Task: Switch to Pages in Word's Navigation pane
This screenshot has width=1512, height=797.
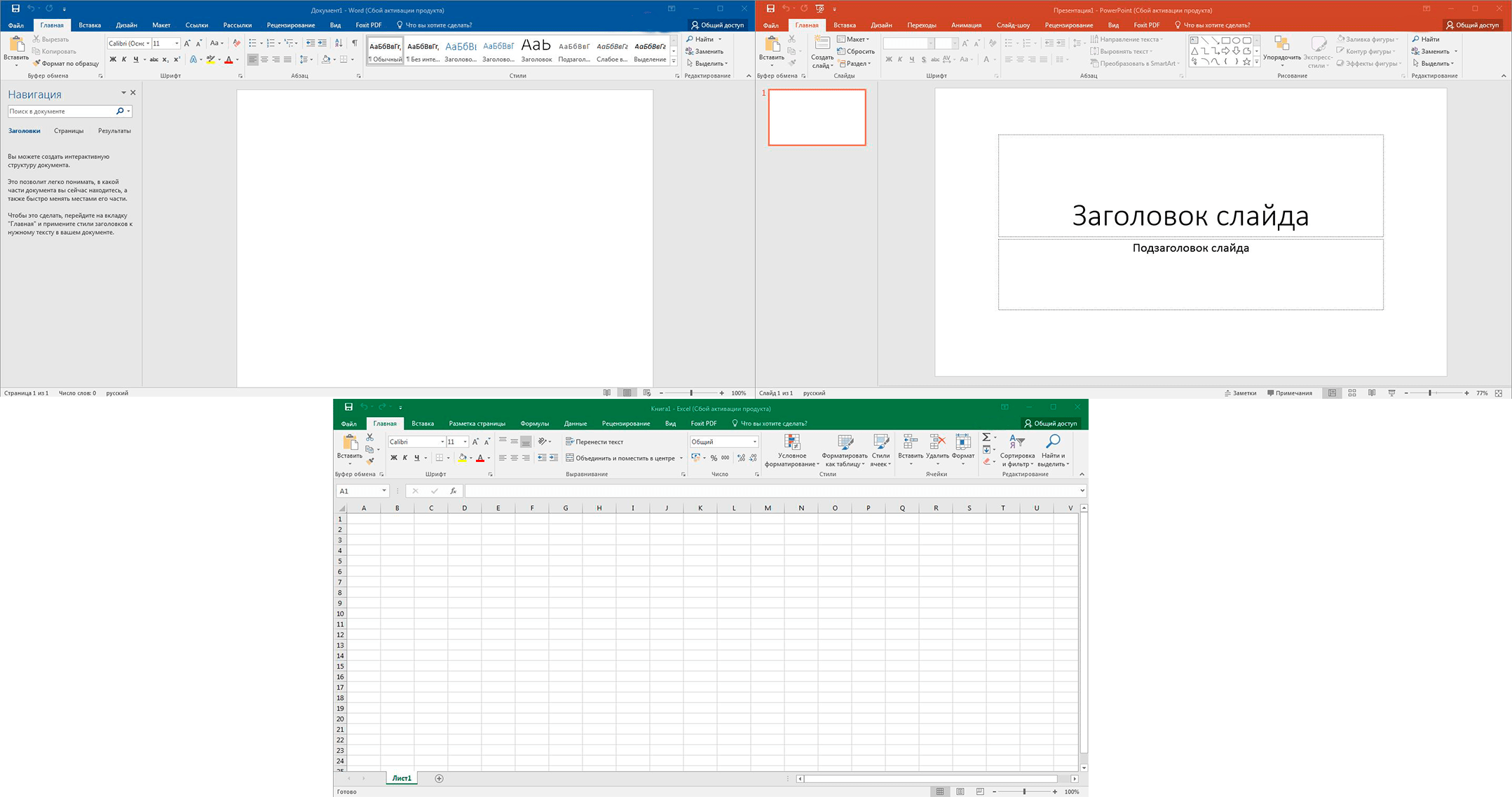Action: click(x=69, y=131)
